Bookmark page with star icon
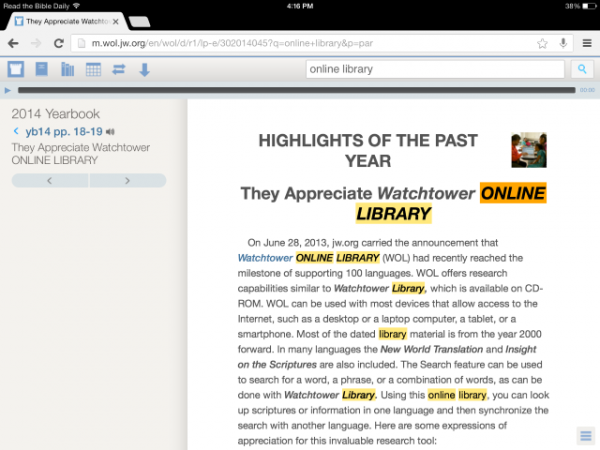This screenshot has height=450, width=600. (x=542, y=43)
